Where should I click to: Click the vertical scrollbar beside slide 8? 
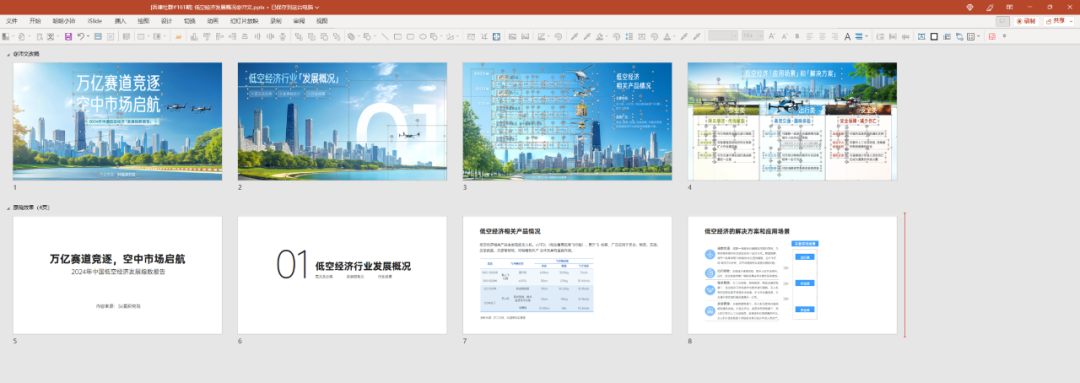tap(905, 276)
